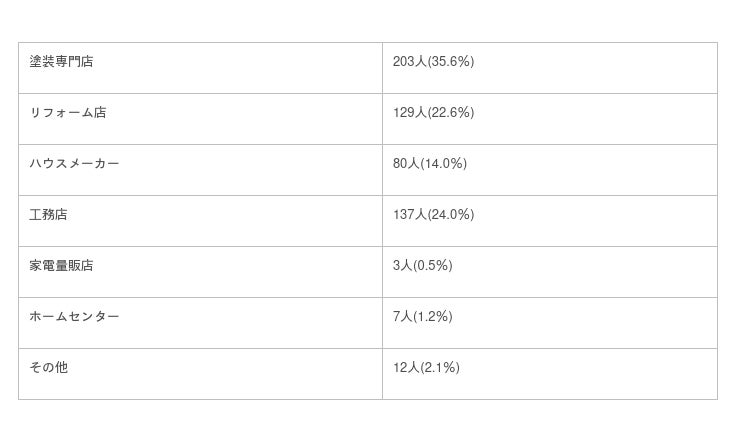This screenshot has height=440, width=740.
Task: Select the (22.6%) percentage text
Action: point(451,113)
